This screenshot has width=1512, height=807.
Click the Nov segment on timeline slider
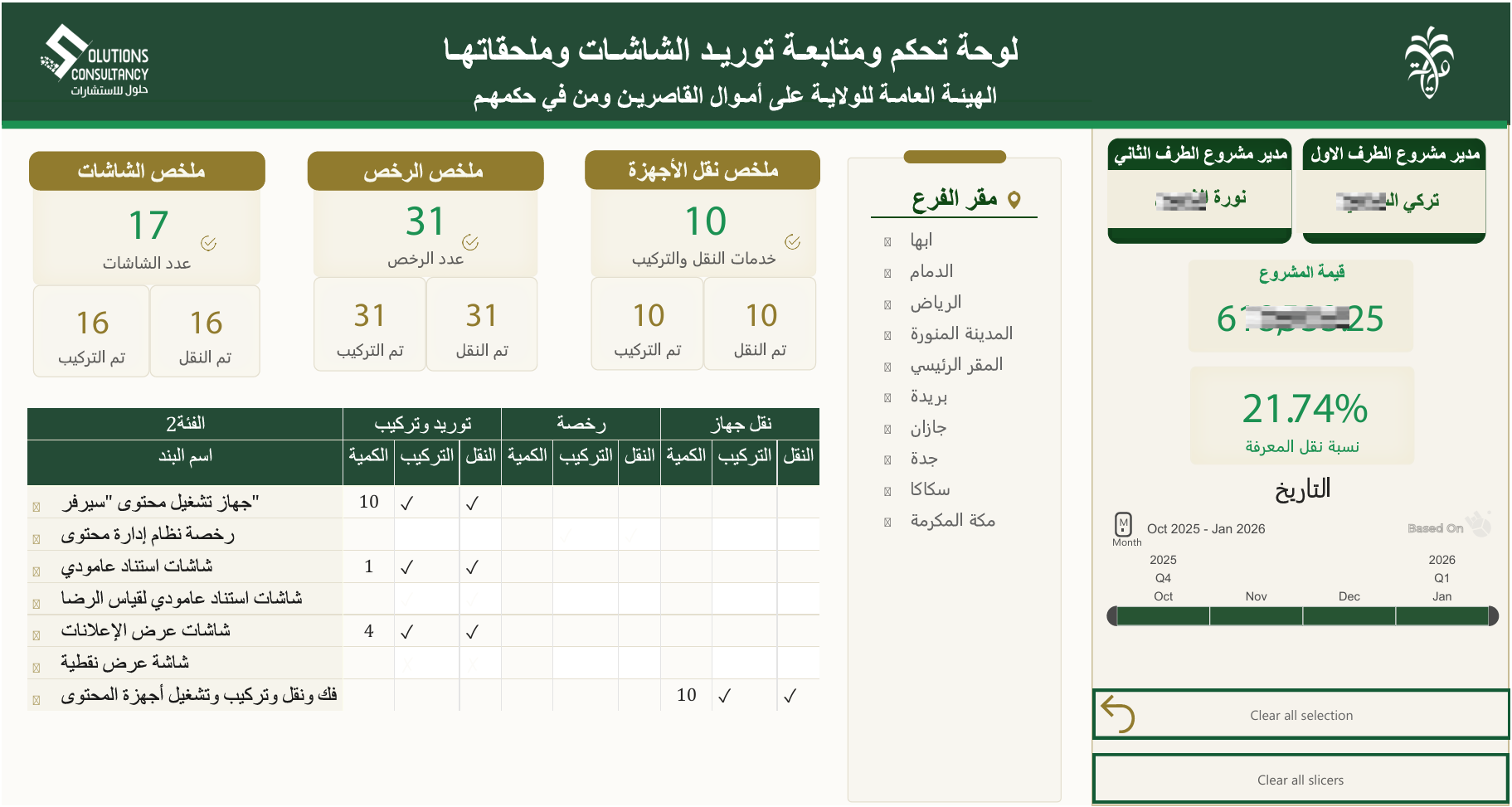1256,615
